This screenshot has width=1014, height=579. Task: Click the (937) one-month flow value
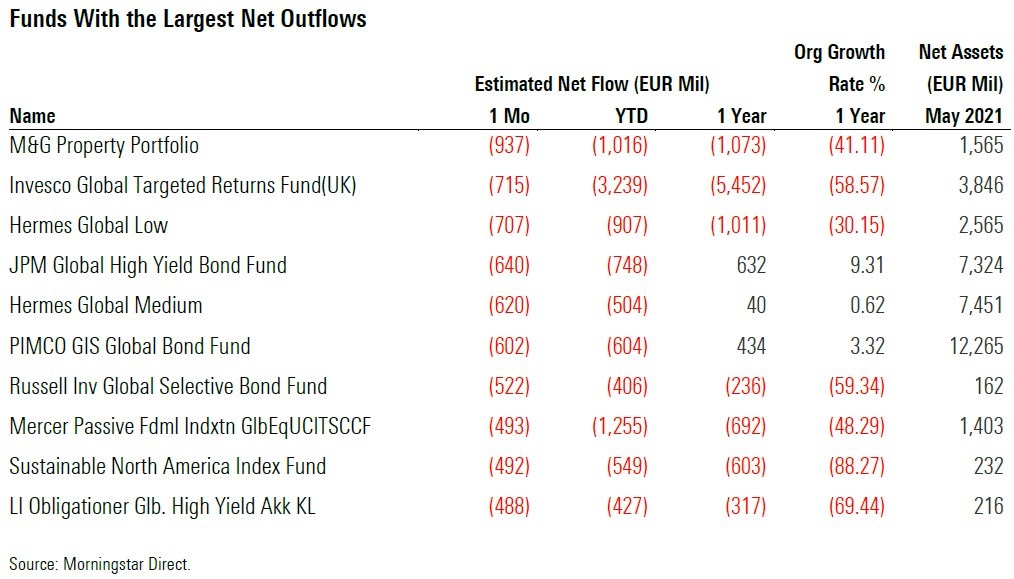point(508,146)
